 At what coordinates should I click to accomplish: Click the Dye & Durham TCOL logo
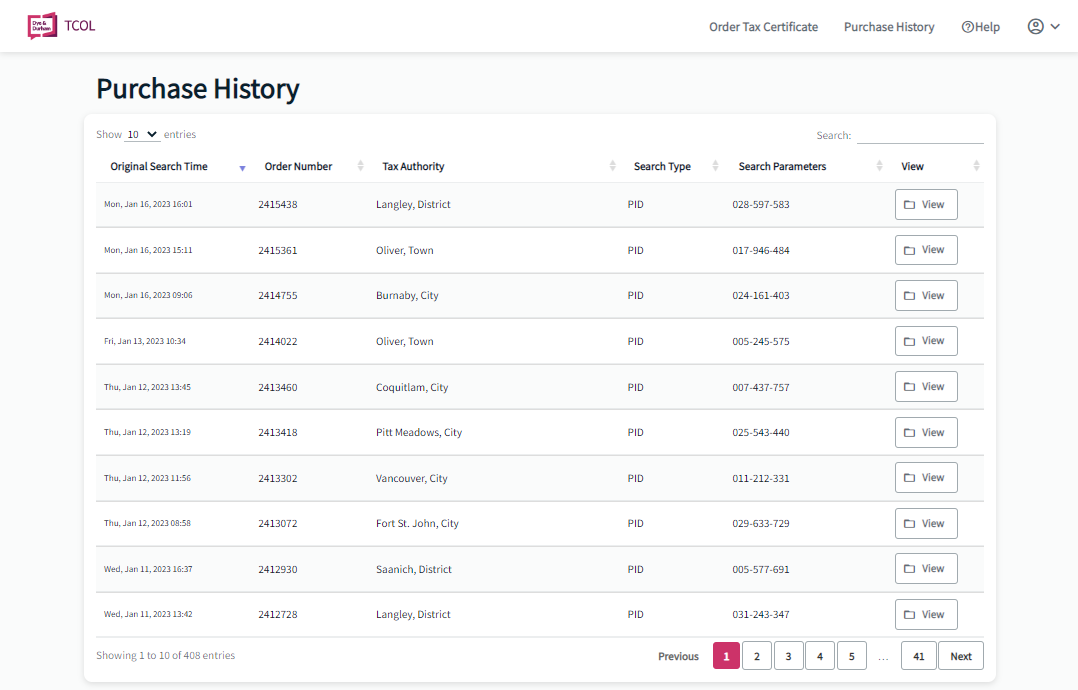point(61,26)
